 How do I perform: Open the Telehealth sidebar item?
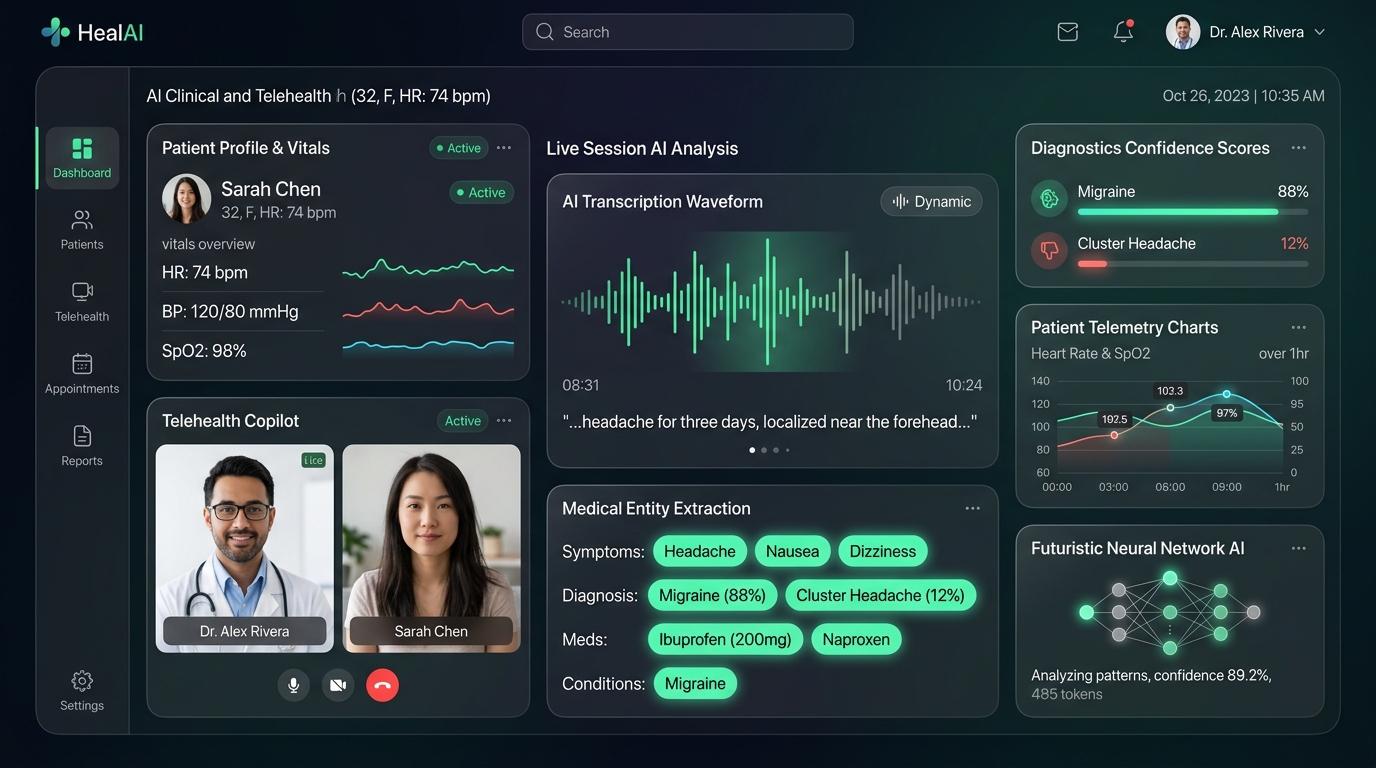(82, 302)
